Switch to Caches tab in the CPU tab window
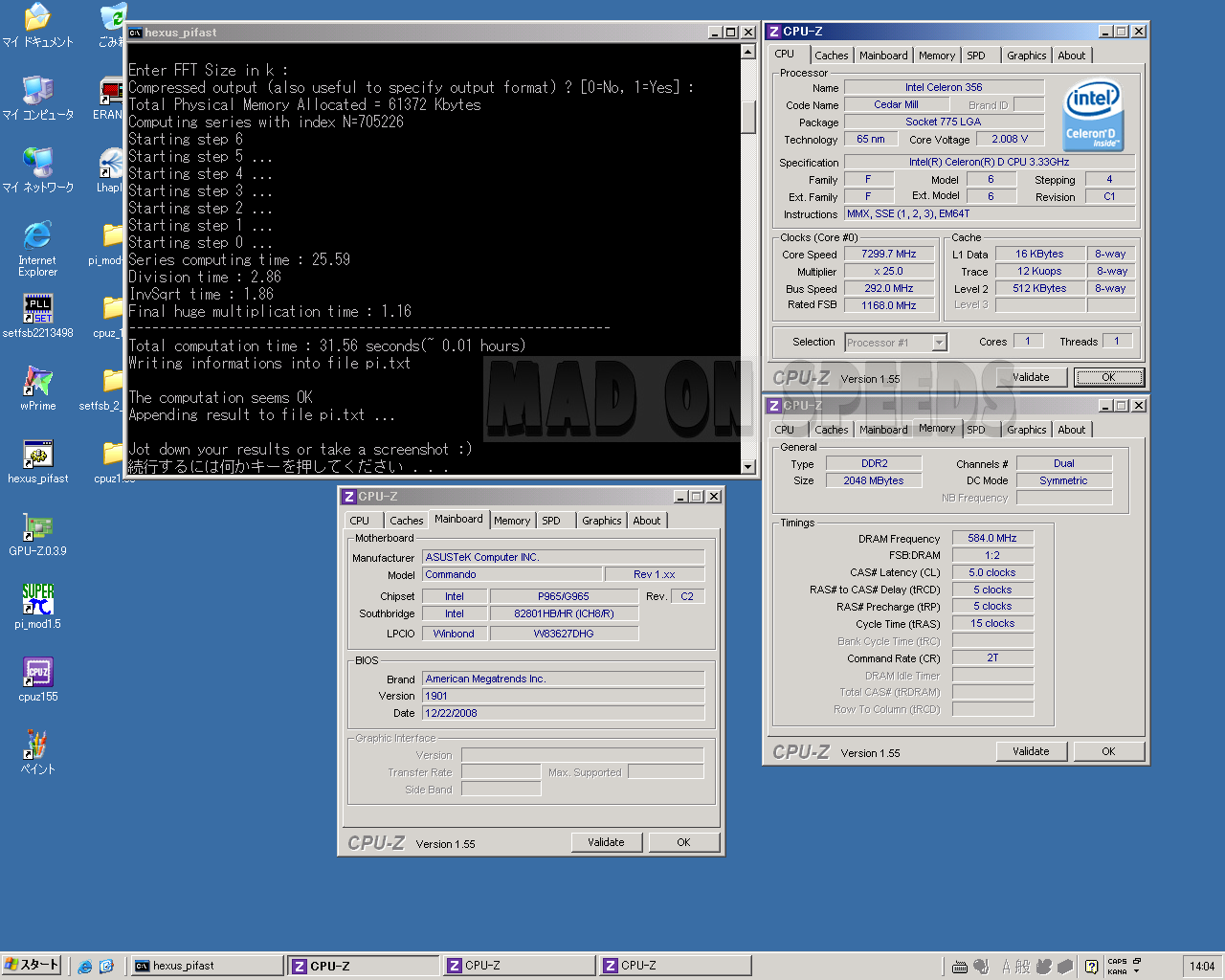Viewport: 1225px width, 980px height. click(831, 56)
